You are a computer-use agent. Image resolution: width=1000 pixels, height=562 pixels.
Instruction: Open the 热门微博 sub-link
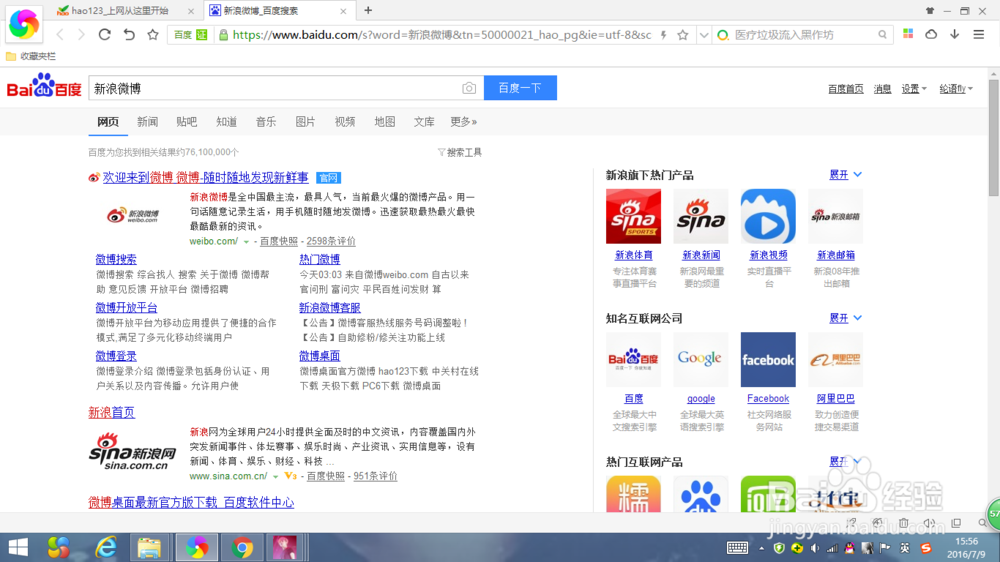pos(320,259)
